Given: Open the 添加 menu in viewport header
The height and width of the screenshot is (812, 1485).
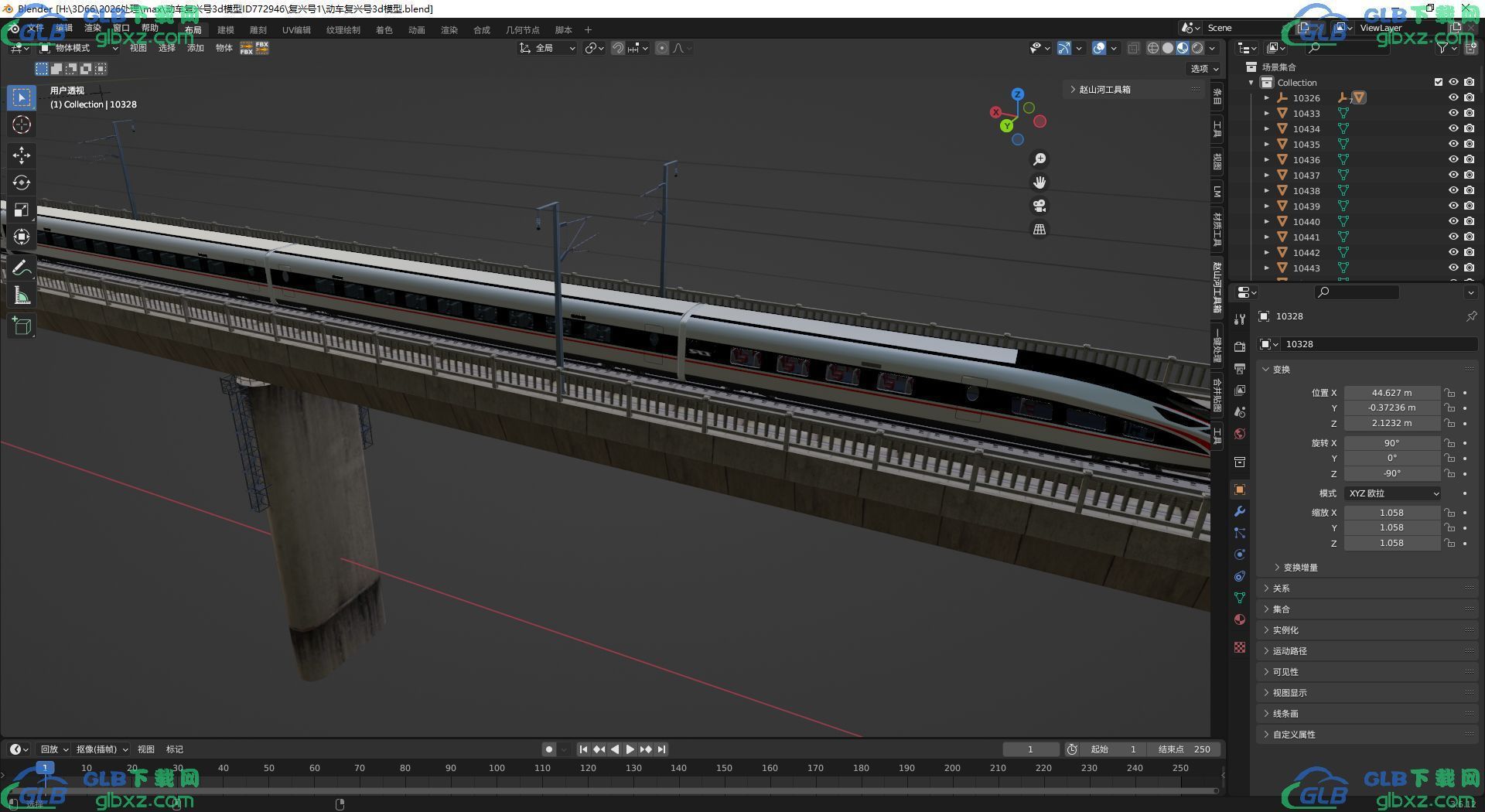Looking at the screenshot, I should click(x=196, y=48).
